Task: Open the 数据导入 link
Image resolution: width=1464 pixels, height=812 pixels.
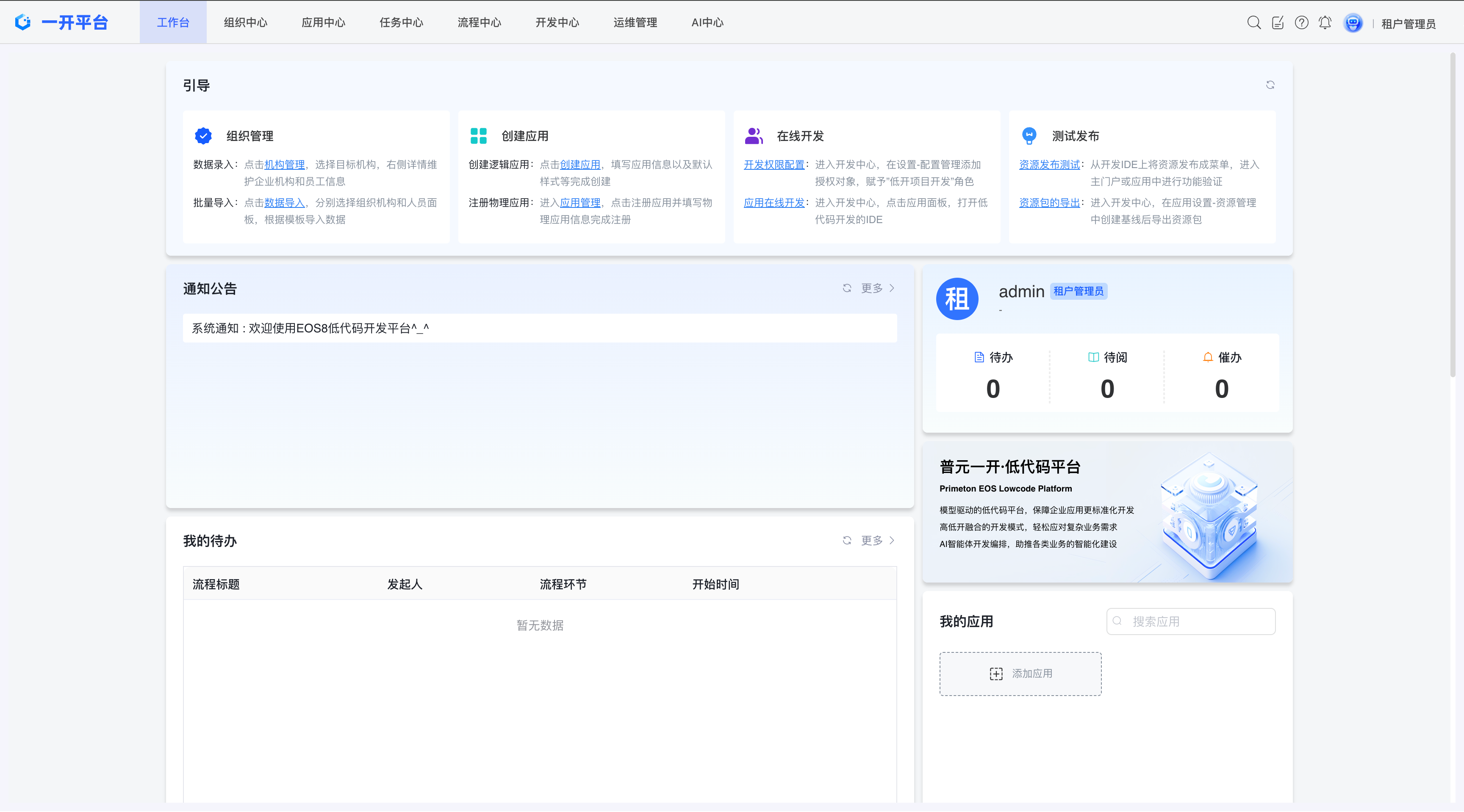Action: point(284,203)
